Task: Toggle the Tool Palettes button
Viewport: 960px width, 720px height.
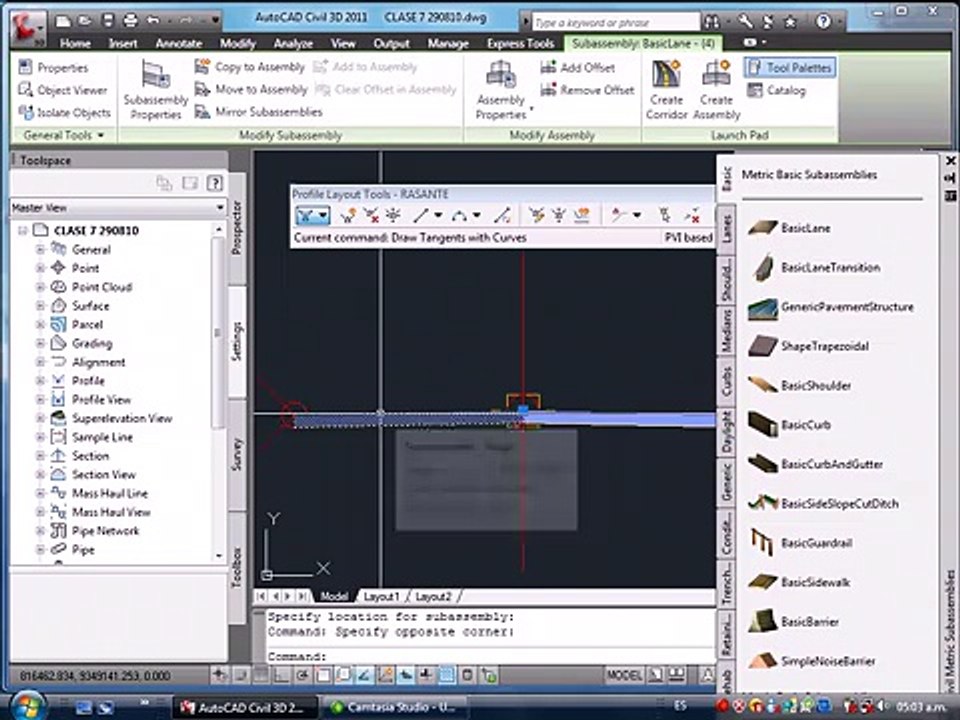Action: point(790,67)
